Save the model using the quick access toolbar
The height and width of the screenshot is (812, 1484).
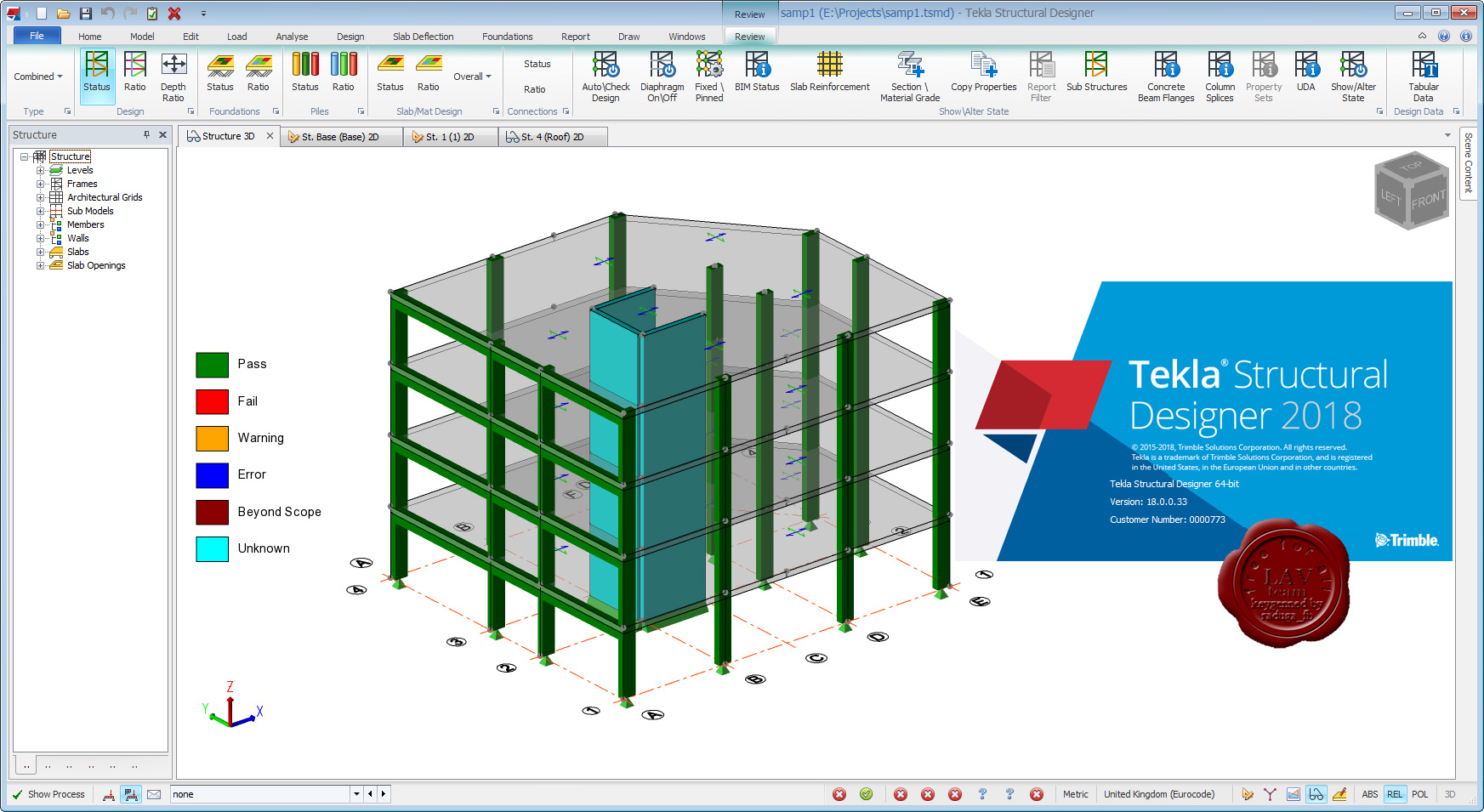(x=85, y=14)
